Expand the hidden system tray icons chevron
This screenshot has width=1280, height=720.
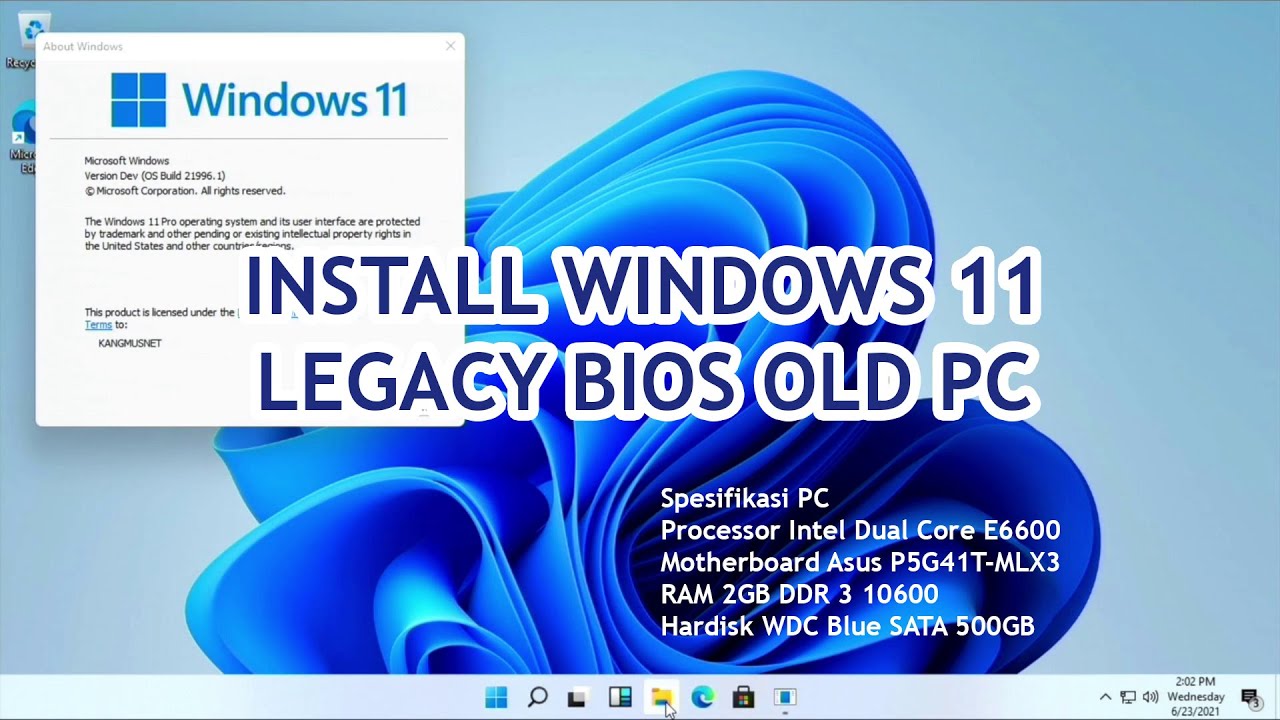click(x=1105, y=697)
